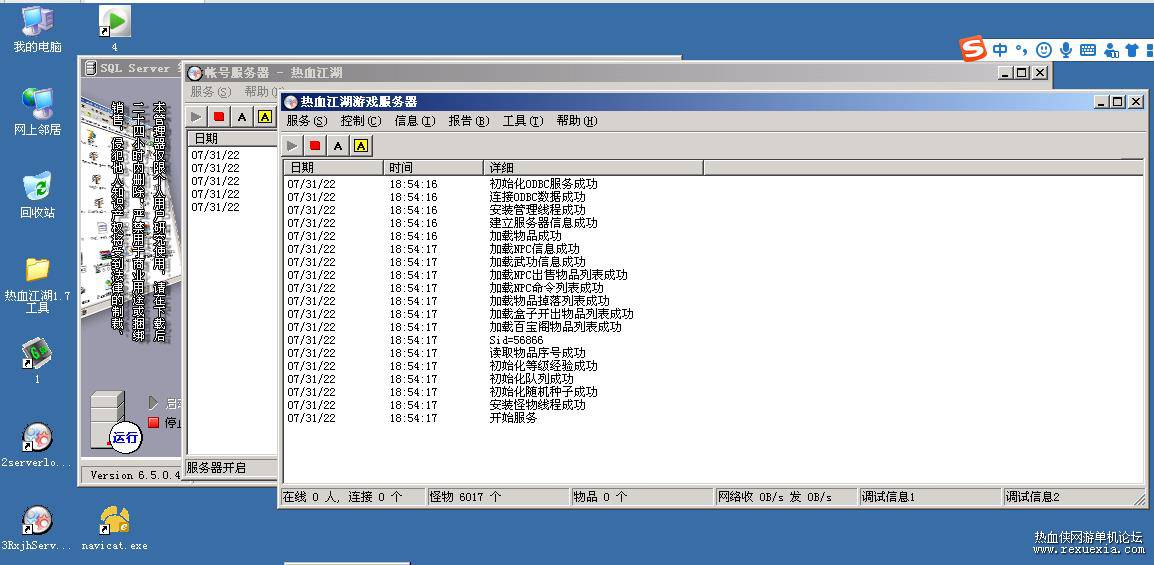
Task: Open the 帮助(H) menu in game server
Action: click(577, 121)
